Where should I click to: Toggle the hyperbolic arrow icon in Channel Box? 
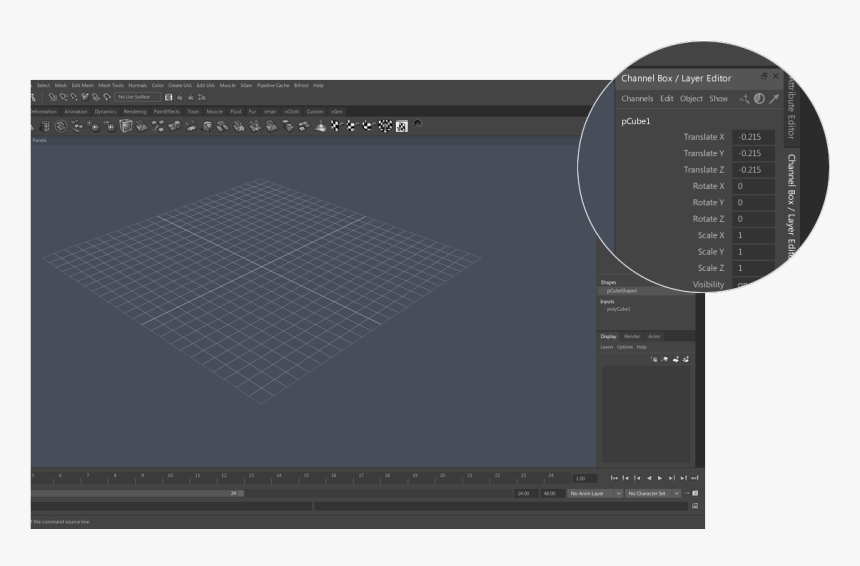click(774, 99)
